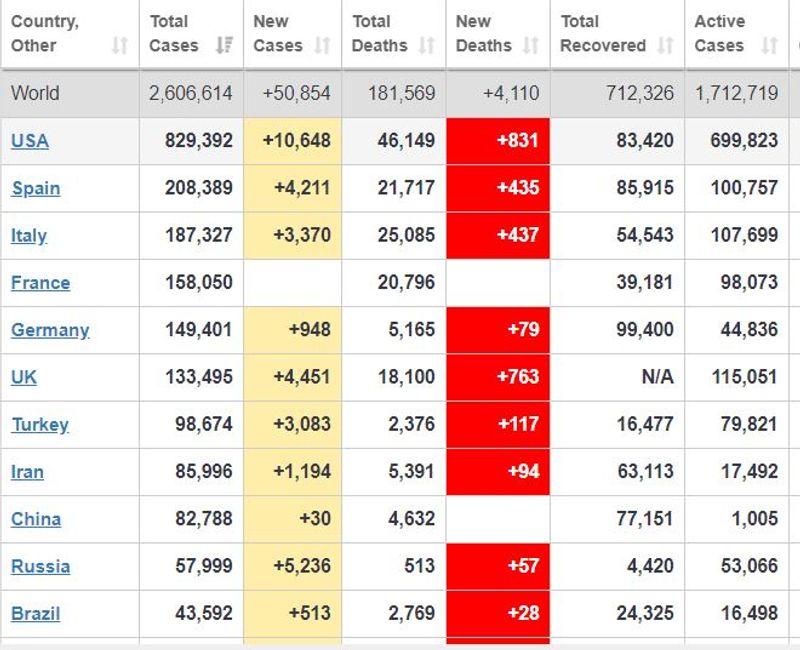Sort by Total Recovered arrows icon
The width and height of the screenshot is (800, 650).
pyautogui.click(x=665, y=46)
